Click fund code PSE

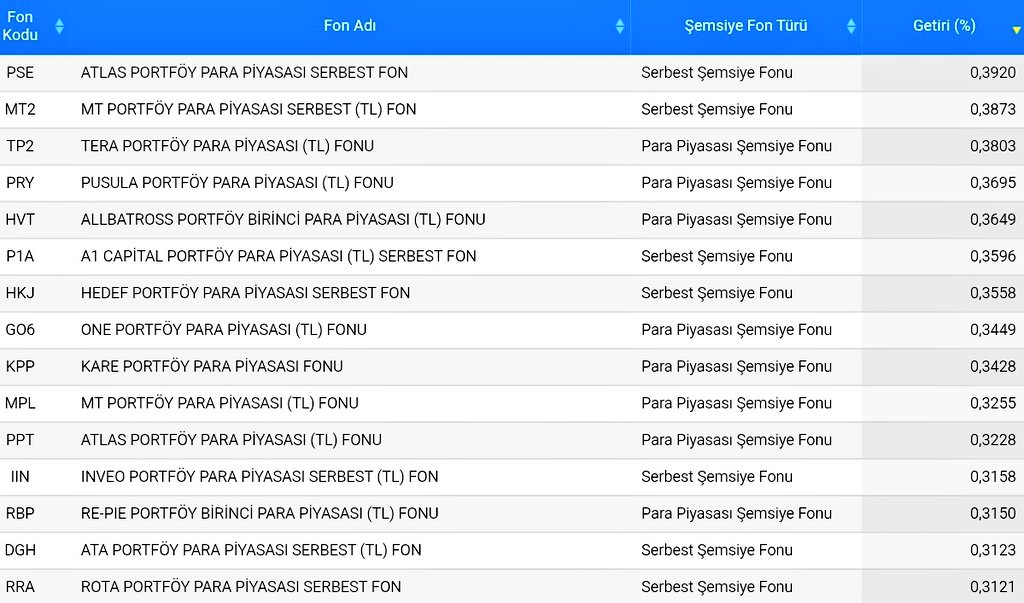[x=20, y=73]
